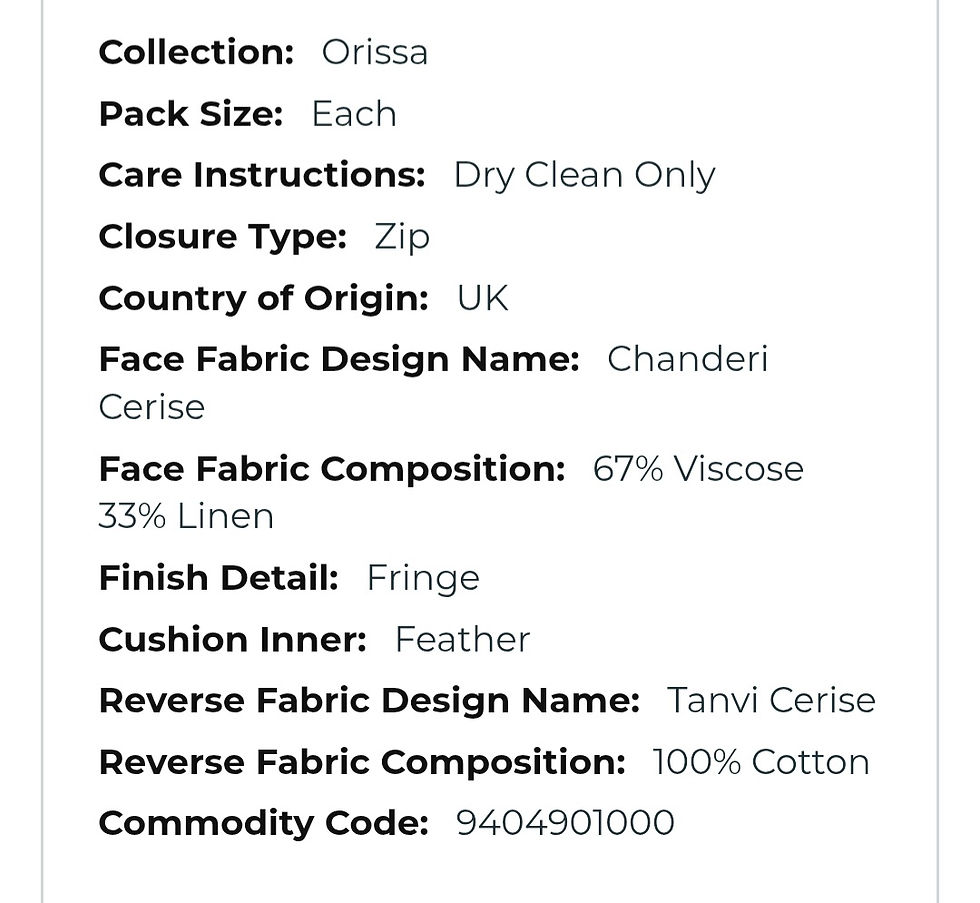Click the commodity code 9404901000
The image size is (980, 903).
tap(566, 822)
